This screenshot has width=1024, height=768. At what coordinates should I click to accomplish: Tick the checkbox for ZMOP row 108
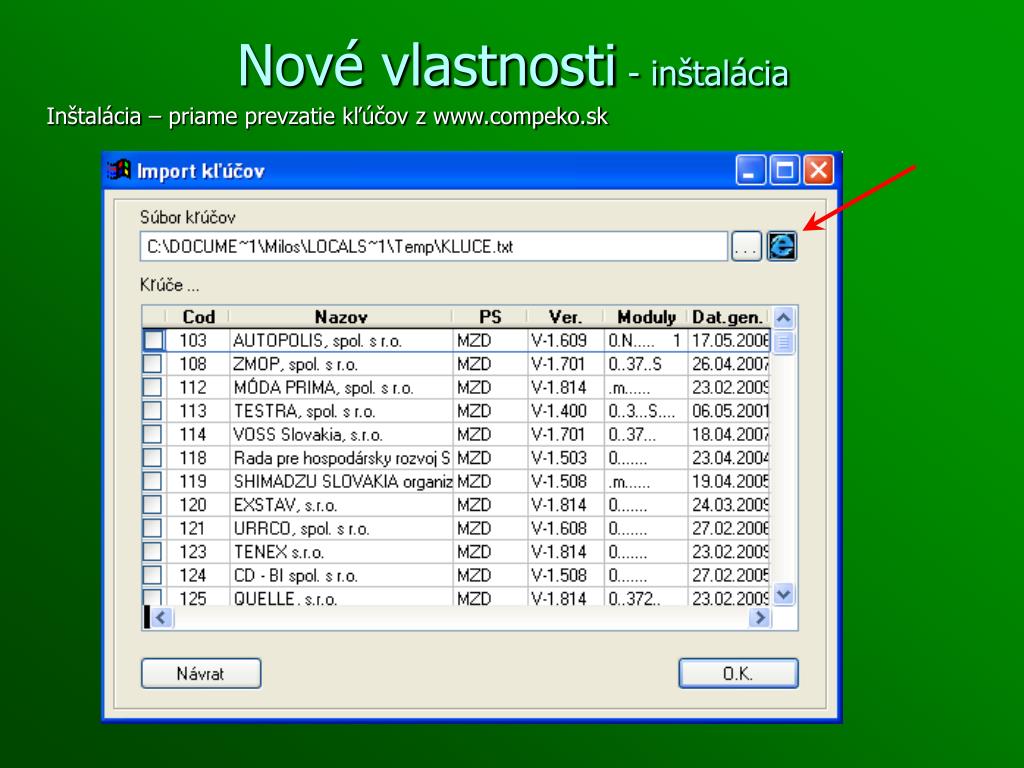click(153, 364)
